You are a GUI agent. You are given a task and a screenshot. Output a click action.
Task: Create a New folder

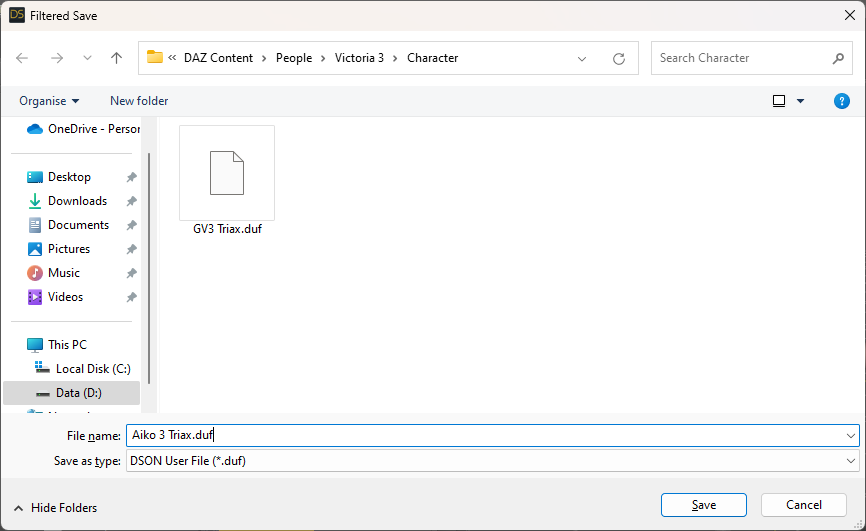pos(139,101)
